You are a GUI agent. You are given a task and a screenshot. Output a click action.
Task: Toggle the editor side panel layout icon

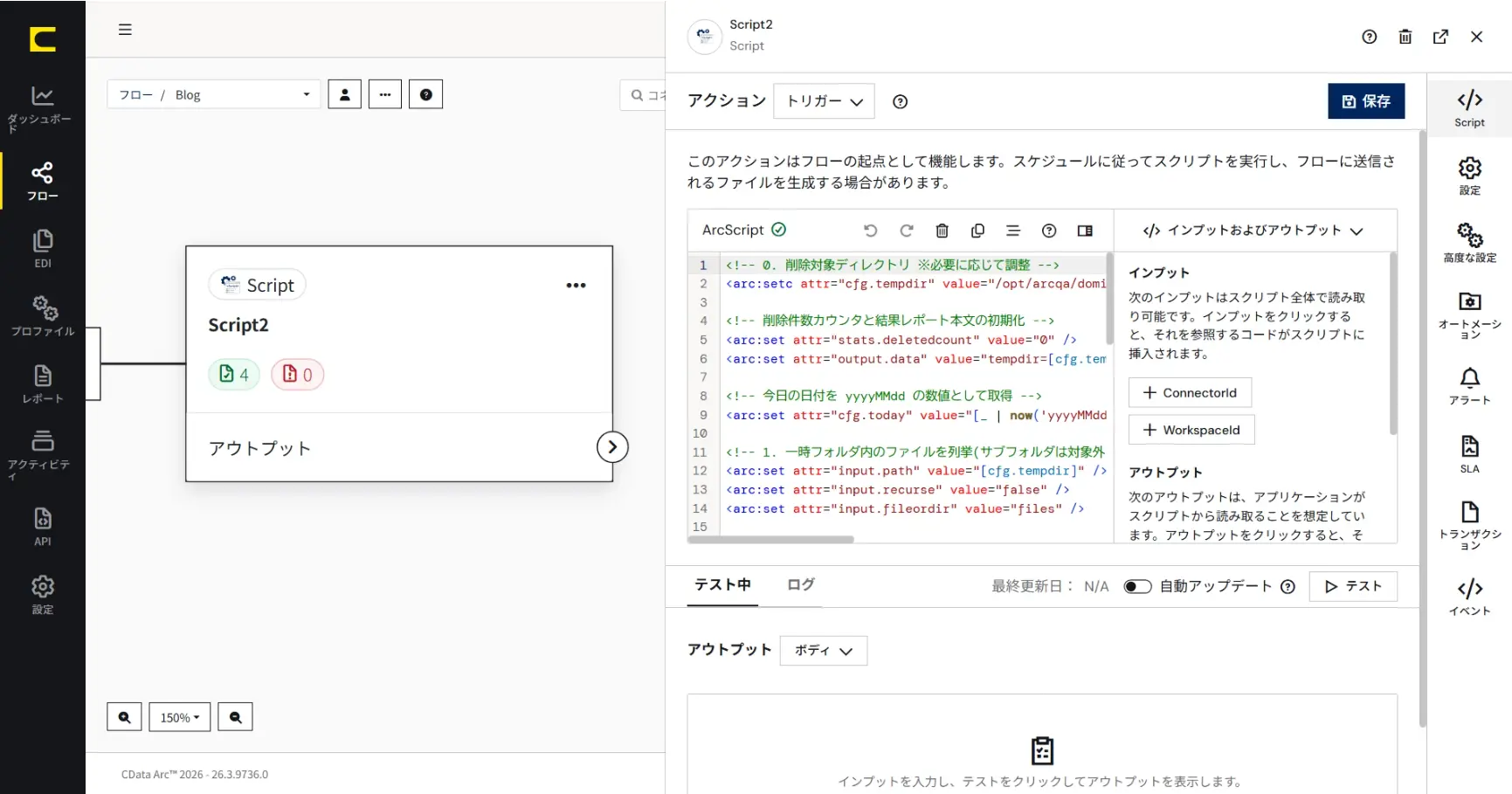click(1085, 231)
